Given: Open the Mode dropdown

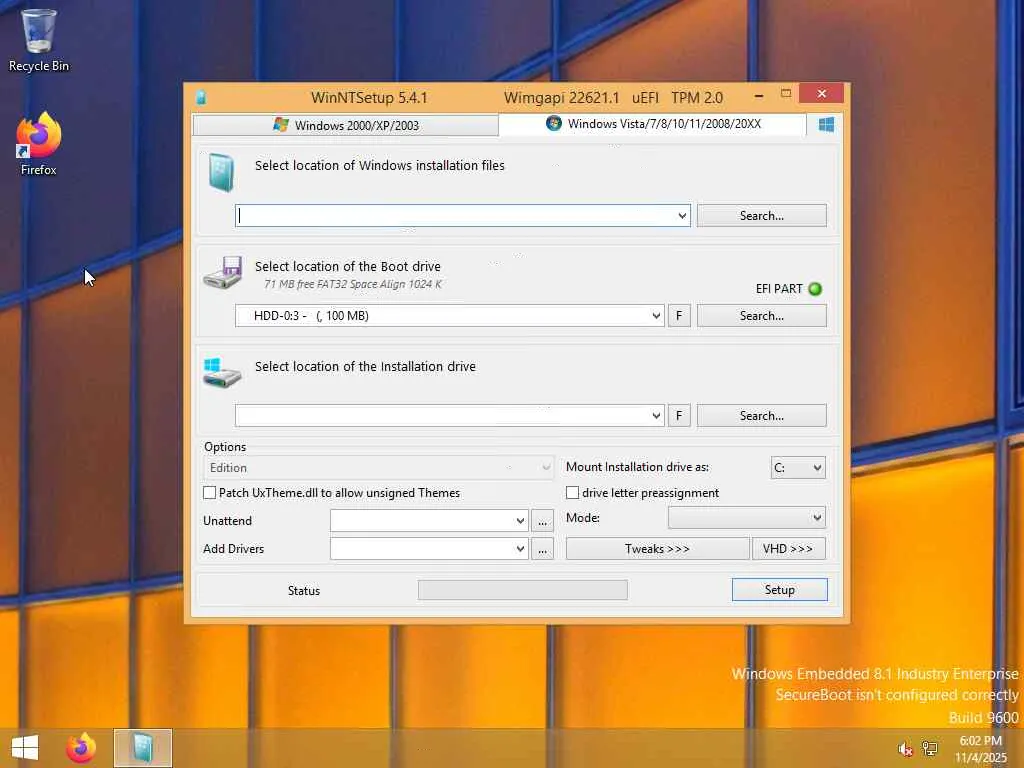Looking at the screenshot, I should 747,518.
